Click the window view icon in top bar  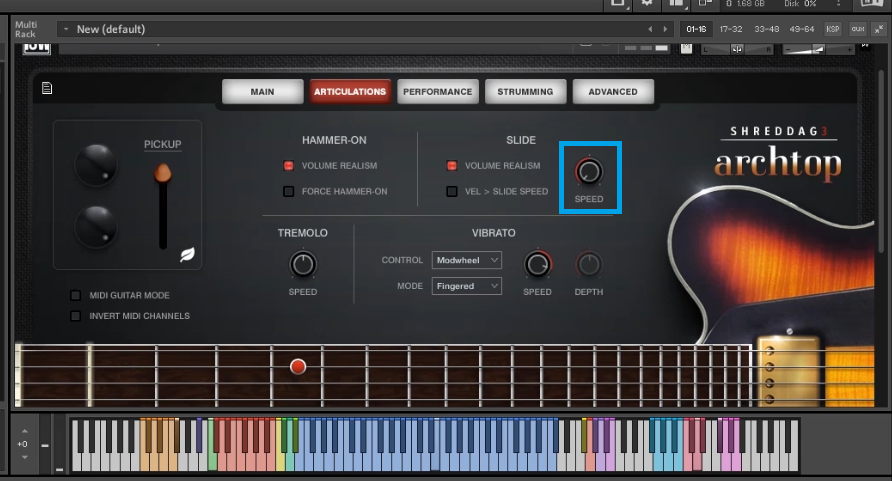[617, 3]
